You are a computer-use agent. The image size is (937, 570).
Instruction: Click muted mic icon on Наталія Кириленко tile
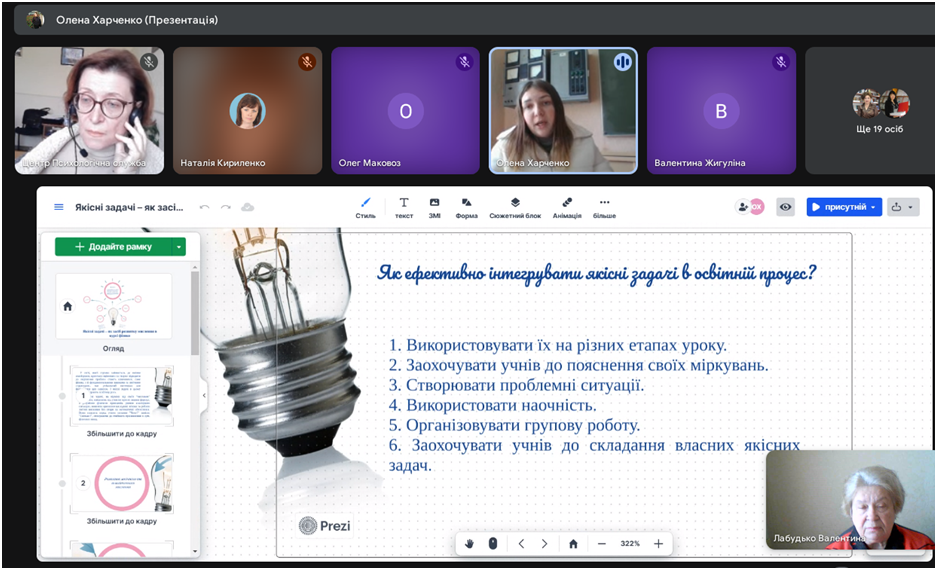(307, 62)
